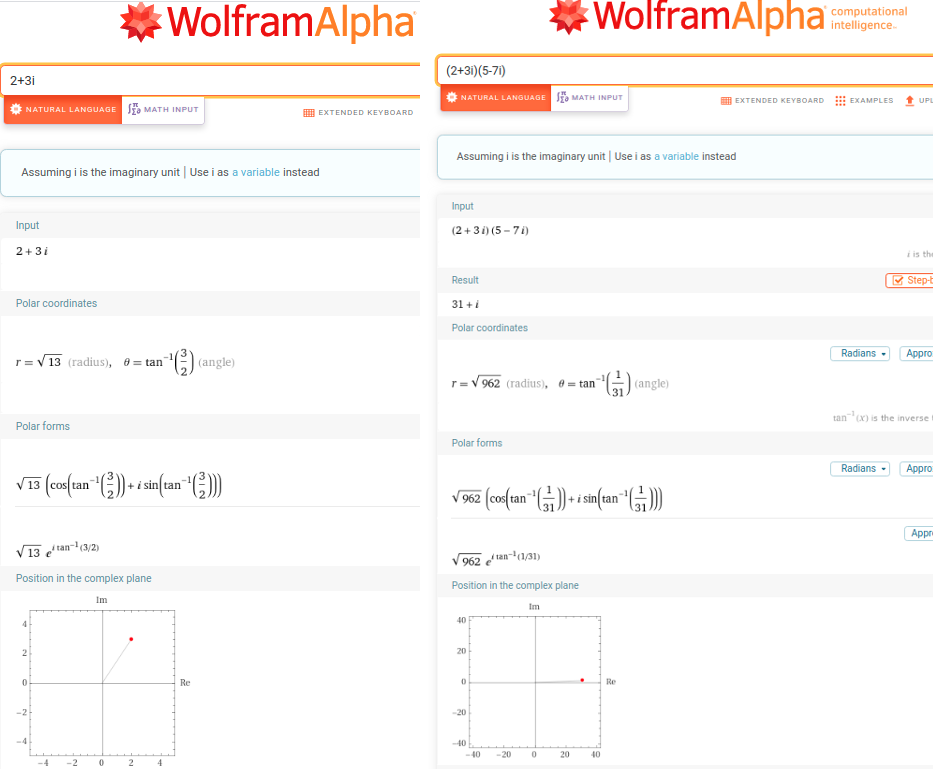Select left panel Natural Language tab

coord(63,110)
